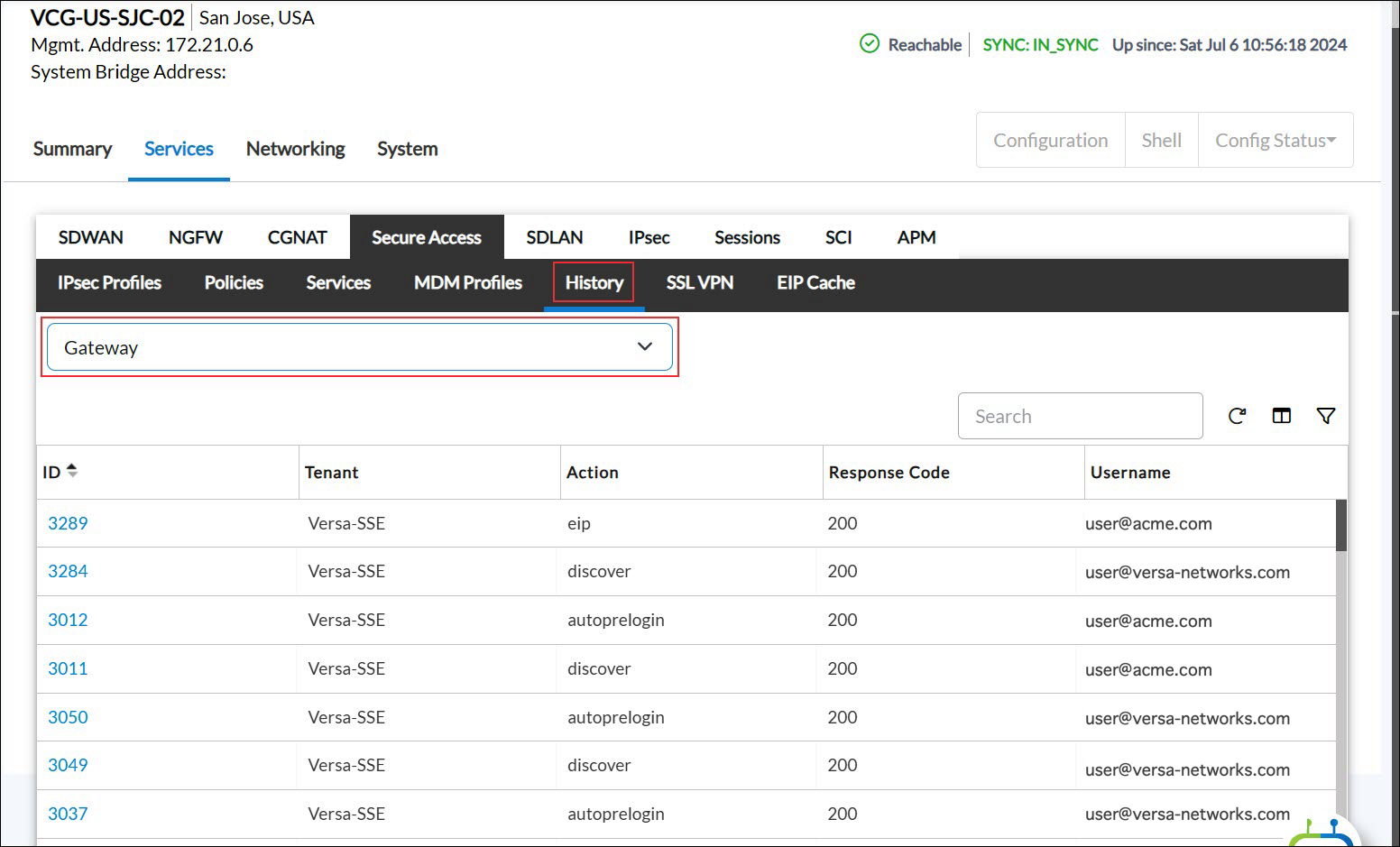Select the Sessions tab
This screenshot has width=1400, height=847.
(746, 236)
